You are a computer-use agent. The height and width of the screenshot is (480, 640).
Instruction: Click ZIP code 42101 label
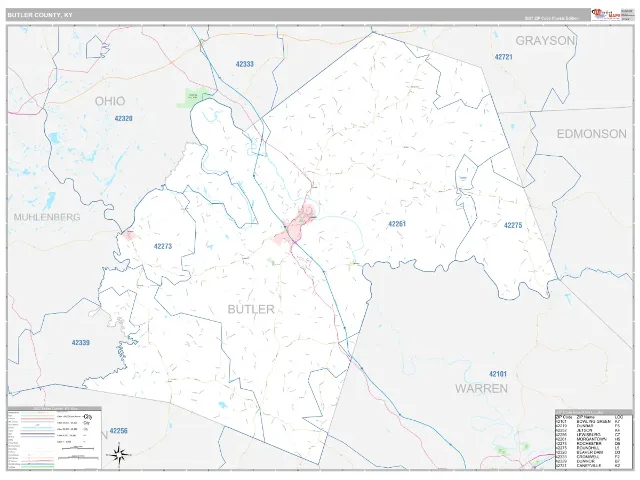tap(498, 374)
